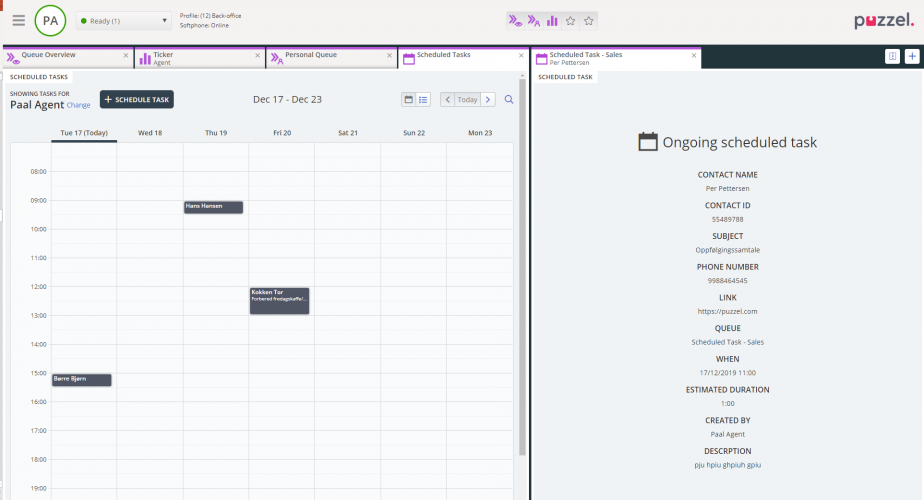Click the Schedule Task button
The height and width of the screenshot is (500, 924).
(137, 99)
